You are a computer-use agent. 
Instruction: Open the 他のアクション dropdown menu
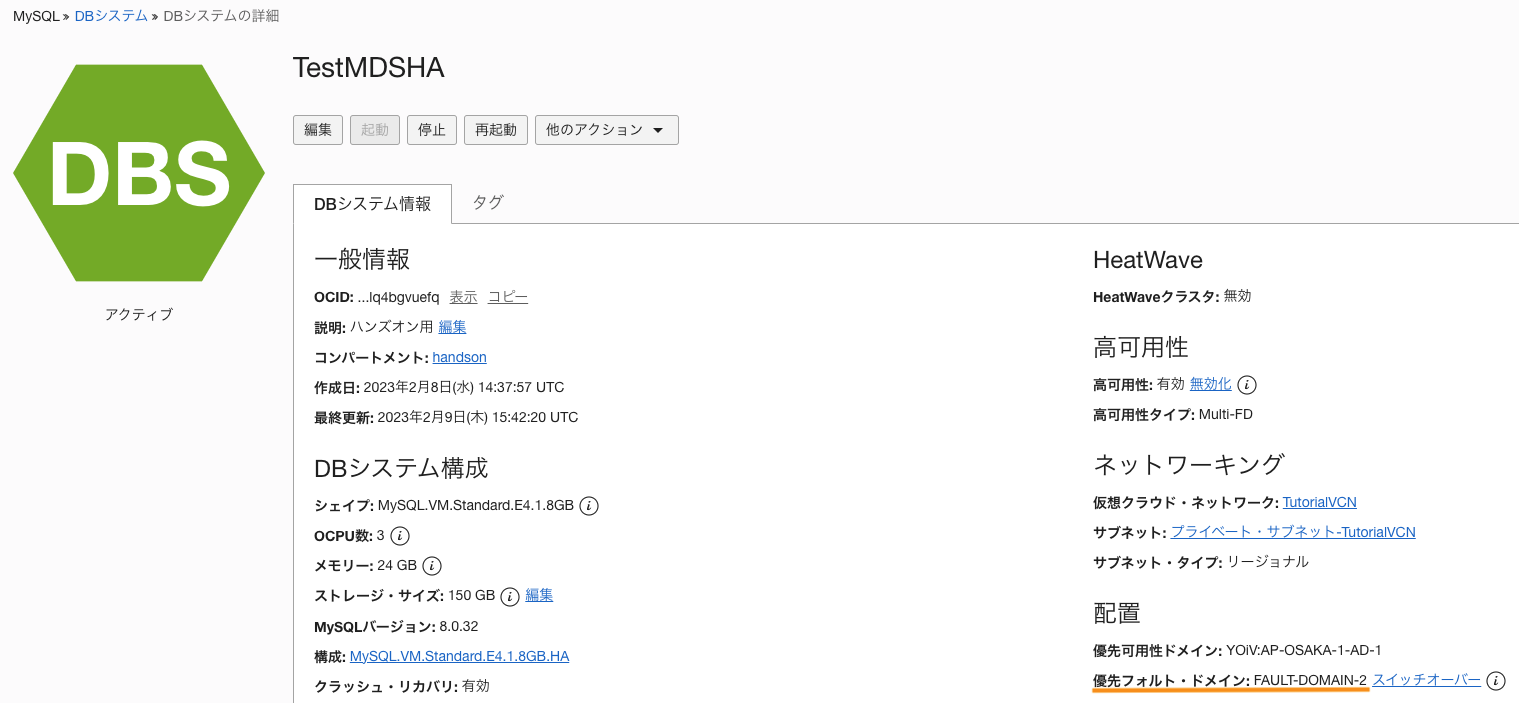pyautogui.click(x=606, y=130)
